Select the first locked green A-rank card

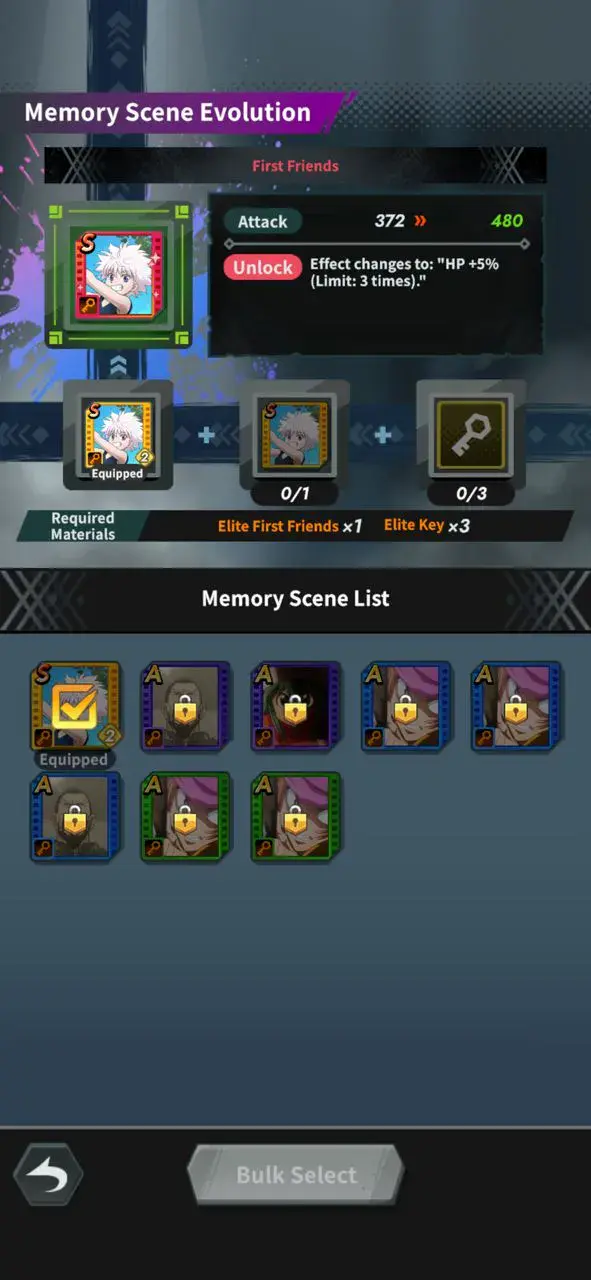point(184,817)
